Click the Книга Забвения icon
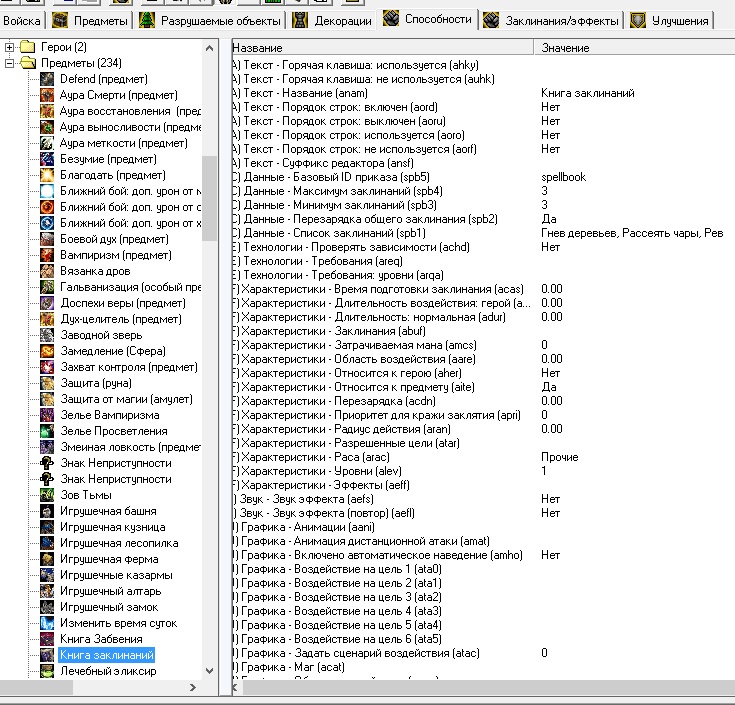 (47, 639)
